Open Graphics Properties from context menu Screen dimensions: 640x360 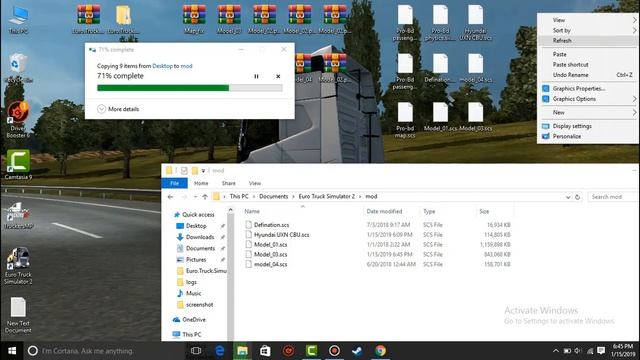(588, 89)
